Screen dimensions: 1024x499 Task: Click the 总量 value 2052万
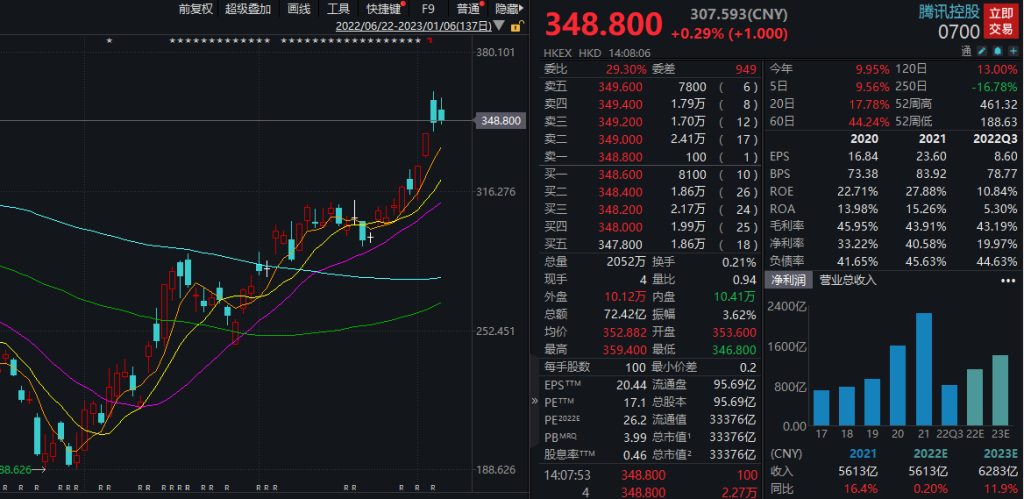coord(626,263)
